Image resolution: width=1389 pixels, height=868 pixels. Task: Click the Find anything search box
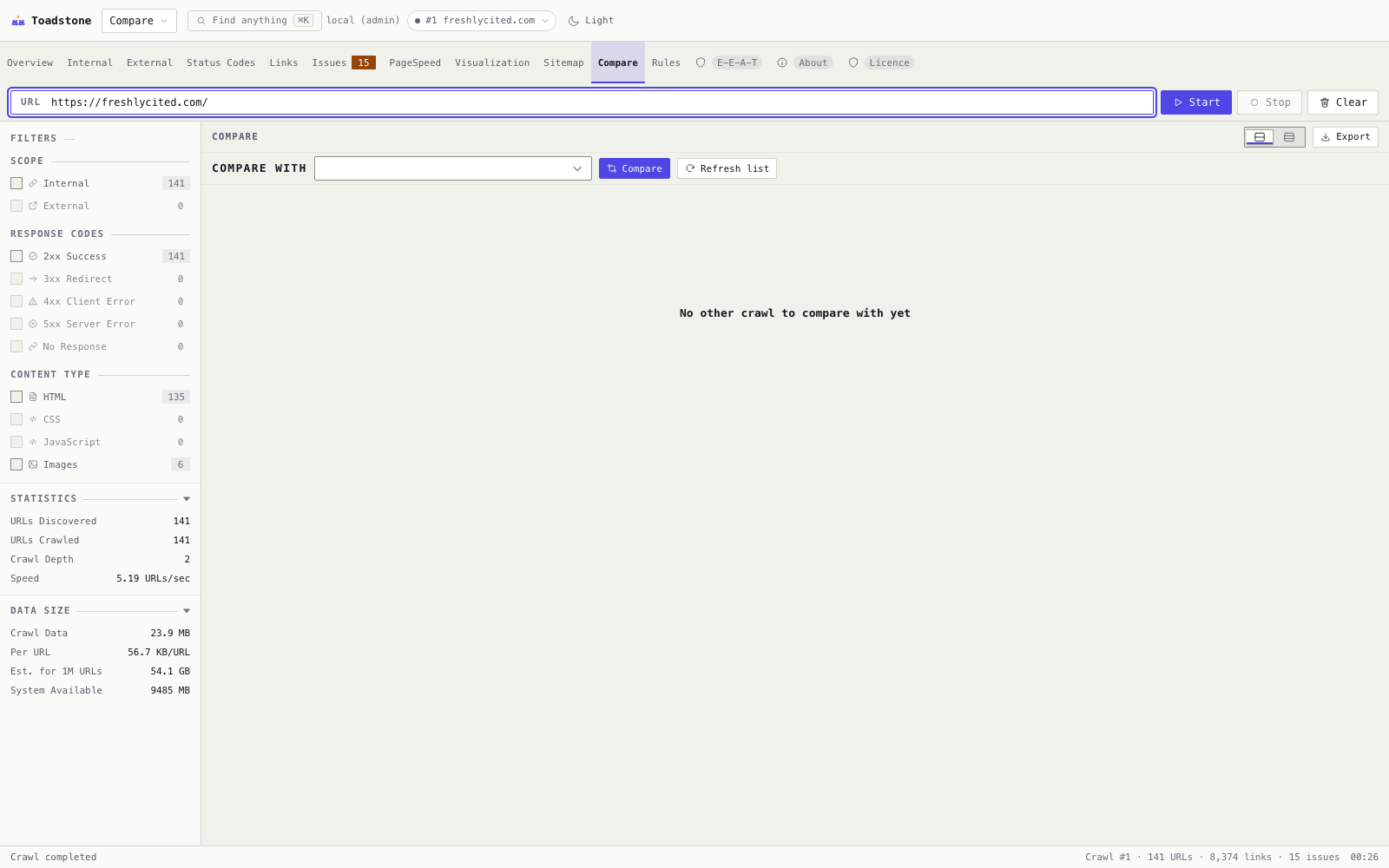pyautogui.click(x=254, y=21)
